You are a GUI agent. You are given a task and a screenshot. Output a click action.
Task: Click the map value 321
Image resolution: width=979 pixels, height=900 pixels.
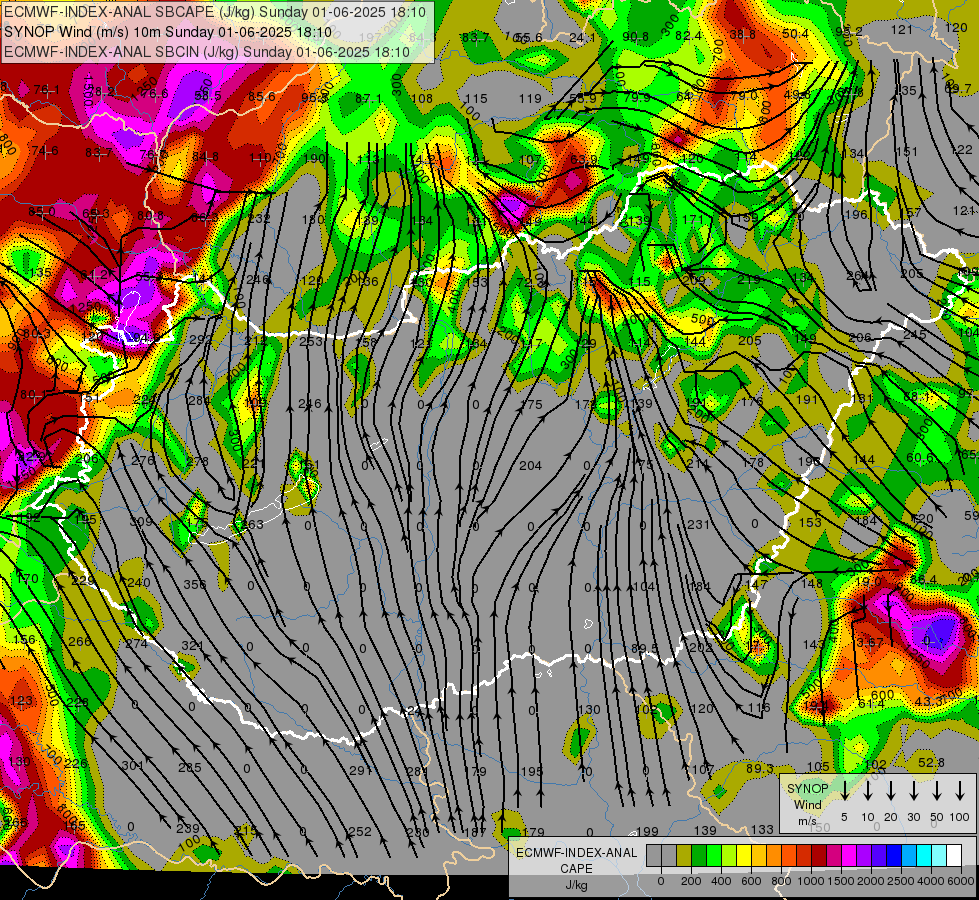(x=192, y=645)
